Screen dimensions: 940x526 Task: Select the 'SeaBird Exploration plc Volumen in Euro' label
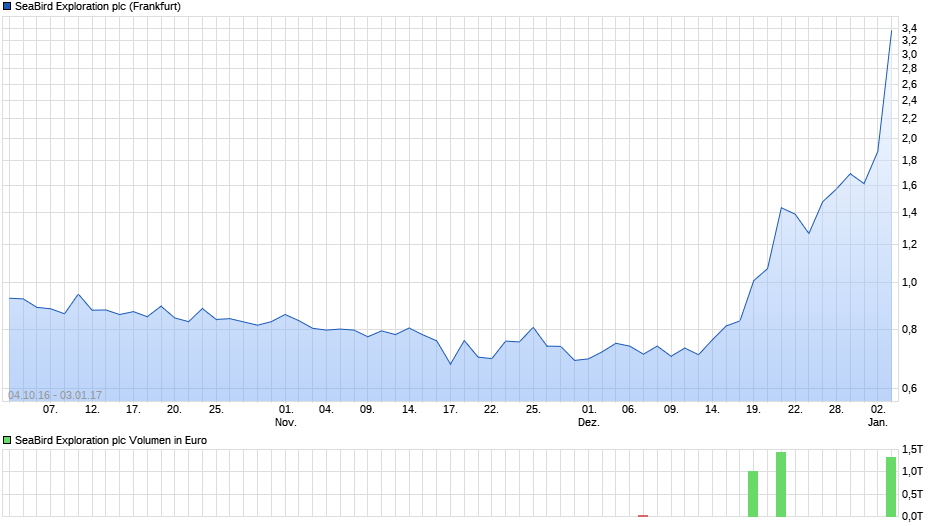(111, 440)
